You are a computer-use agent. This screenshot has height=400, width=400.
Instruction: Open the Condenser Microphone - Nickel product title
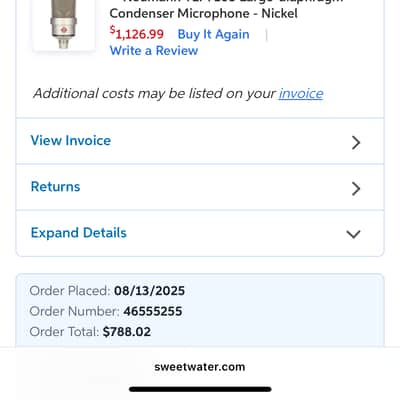pos(203,13)
